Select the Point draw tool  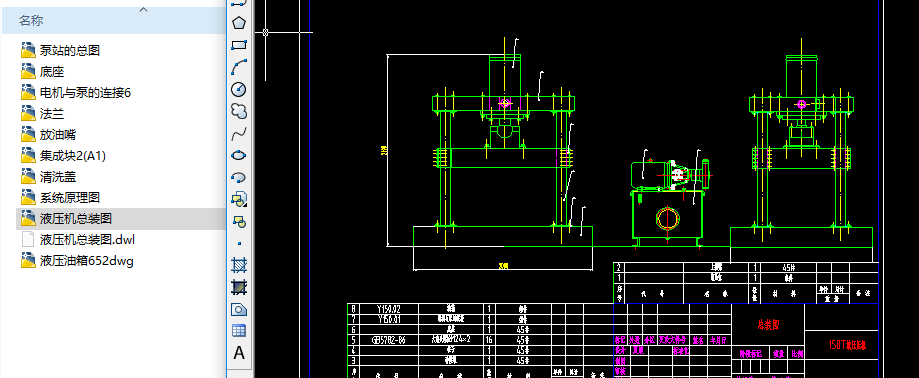coord(239,243)
